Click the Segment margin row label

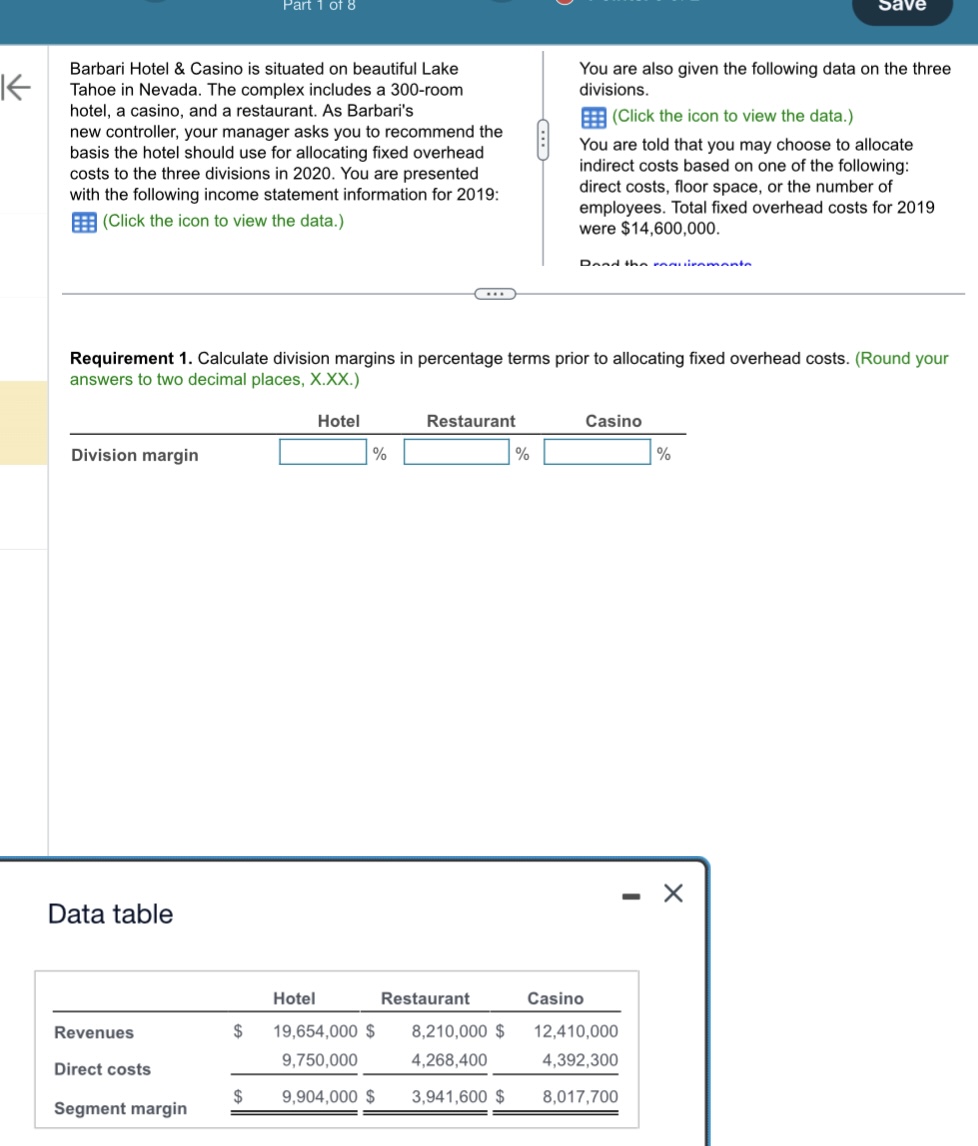click(x=121, y=1108)
